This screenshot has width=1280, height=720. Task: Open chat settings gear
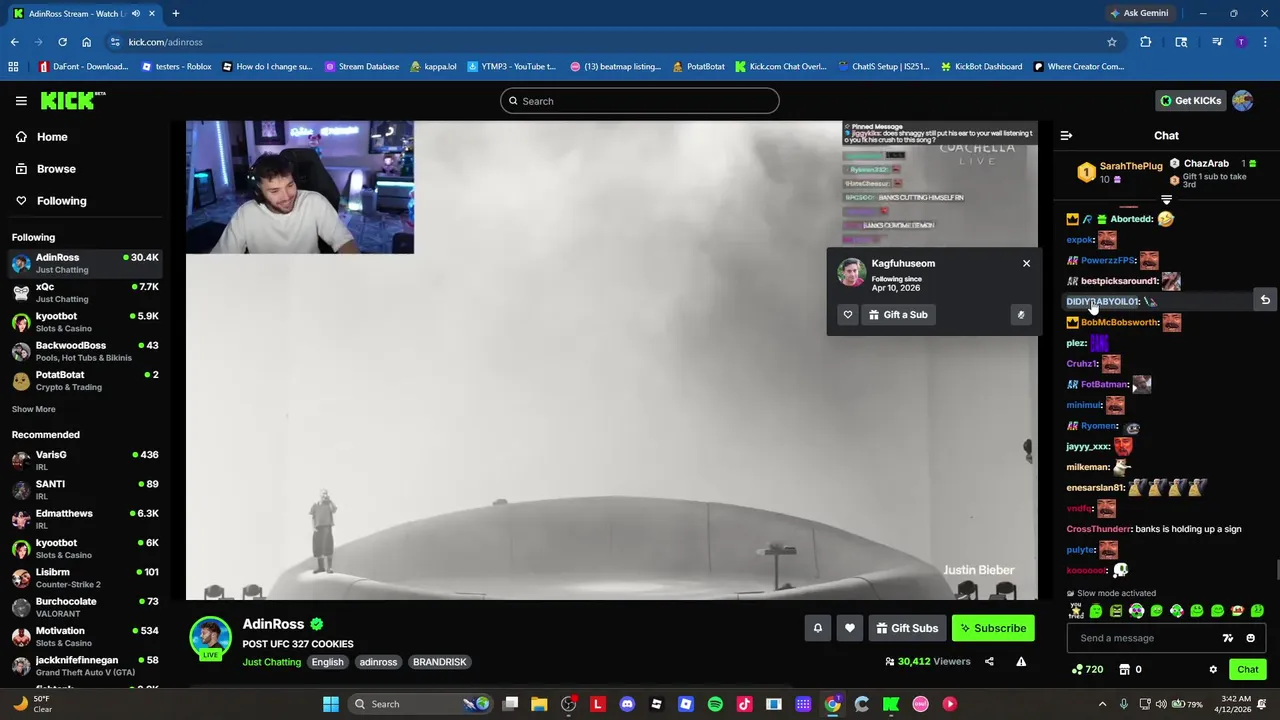coord(1213,669)
